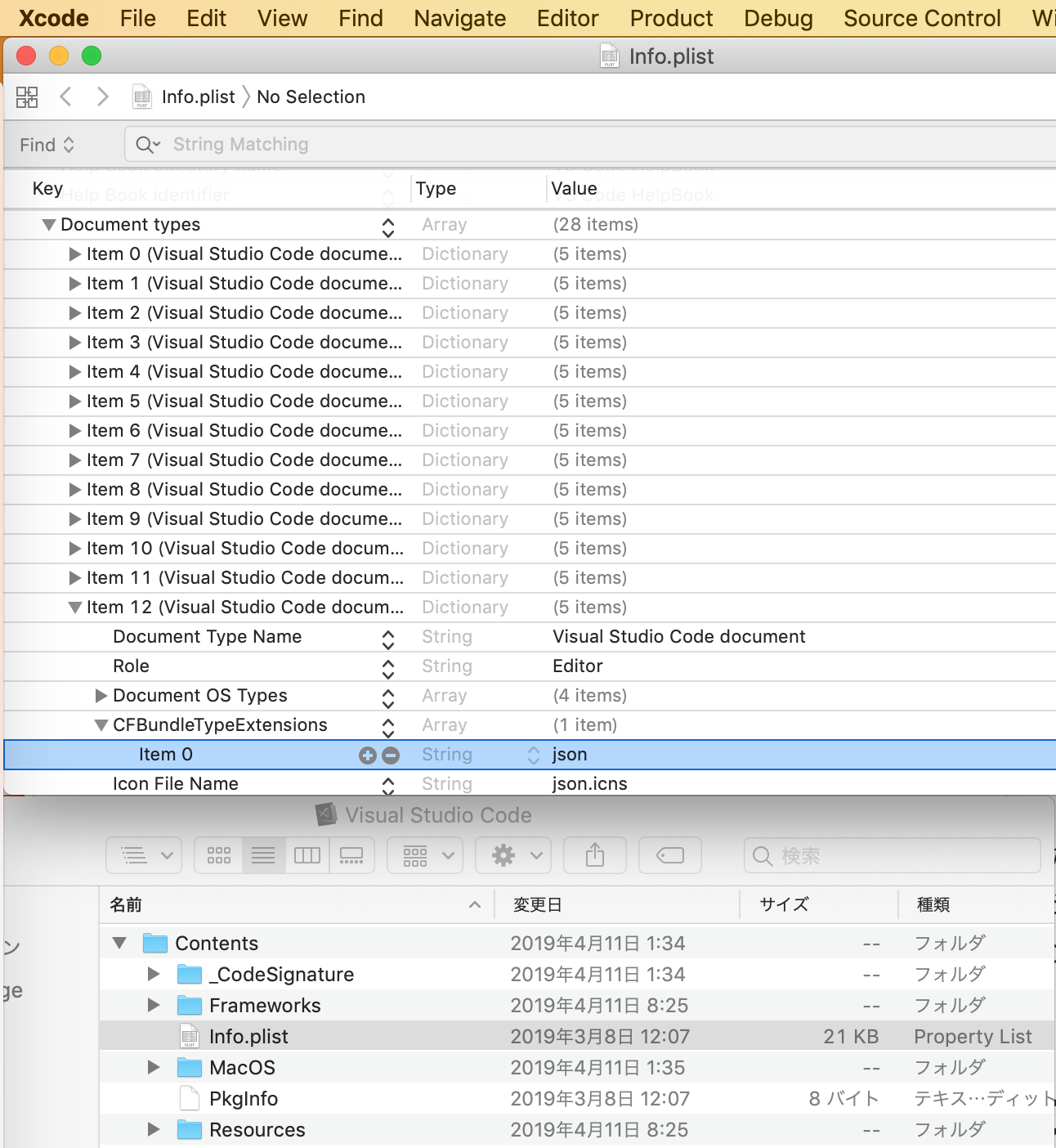
Task: Open the Navigate menu
Action: [x=459, y=18]
